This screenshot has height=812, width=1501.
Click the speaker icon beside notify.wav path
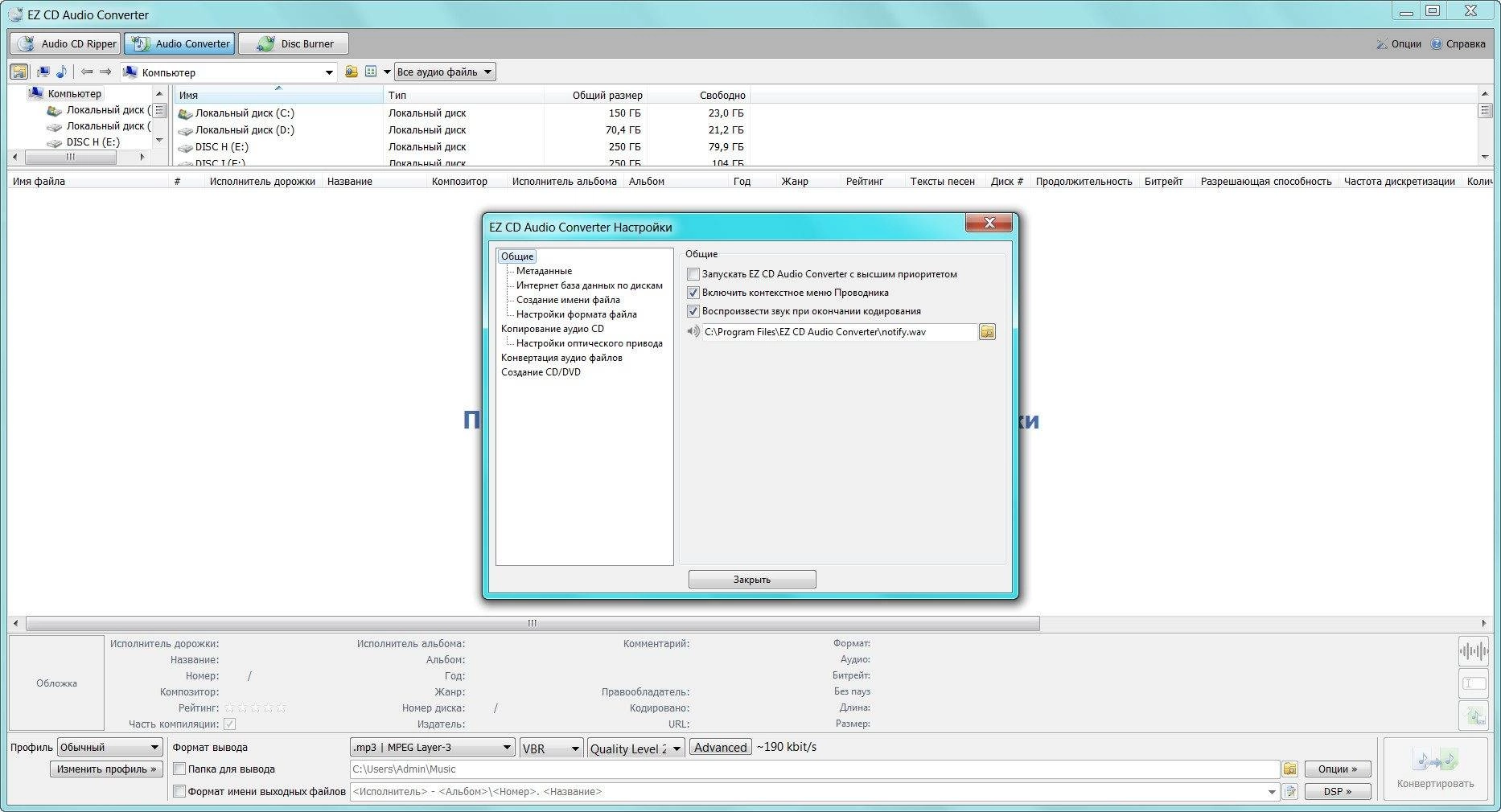pos(693,331)
